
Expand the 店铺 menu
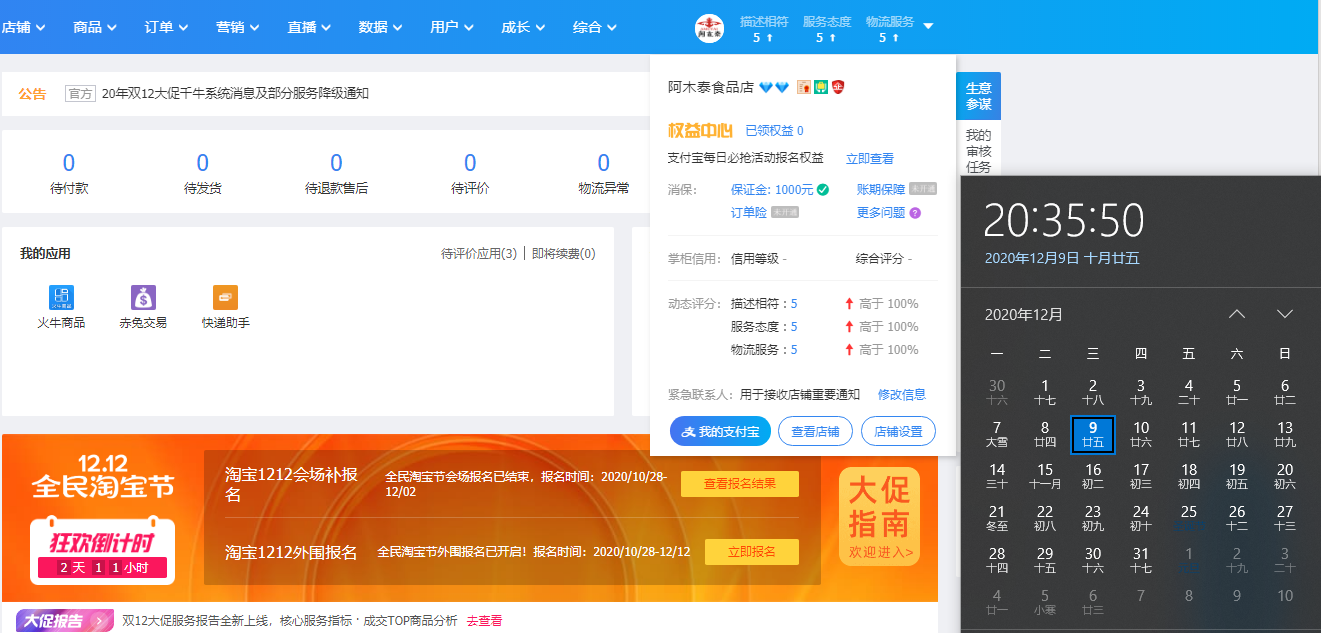point(24,27)
